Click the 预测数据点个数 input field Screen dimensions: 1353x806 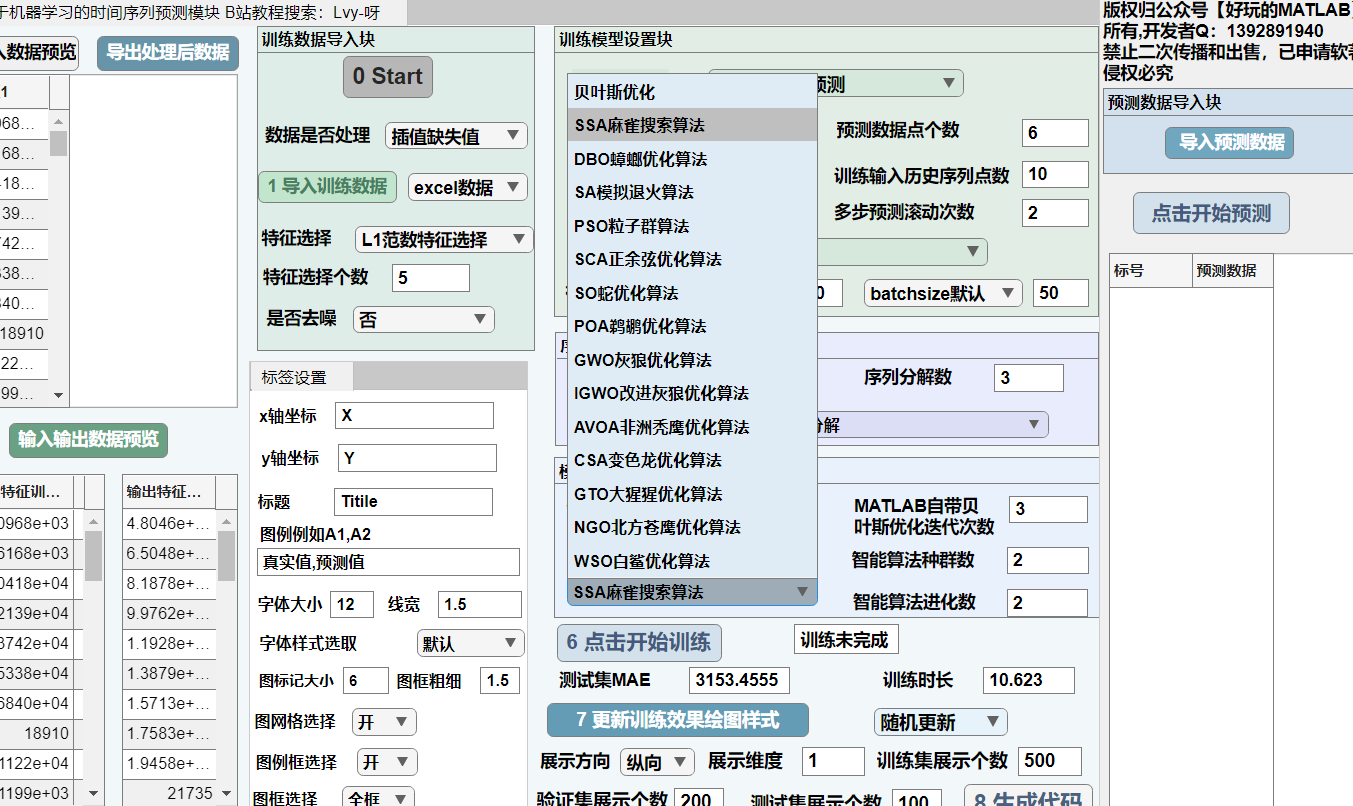1054,133
